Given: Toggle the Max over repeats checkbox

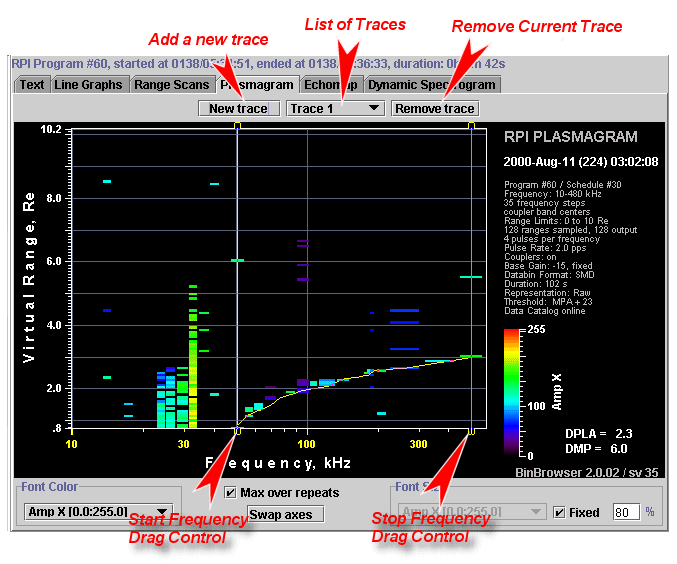Looking at the screenshot, I should tap(231, 493).
